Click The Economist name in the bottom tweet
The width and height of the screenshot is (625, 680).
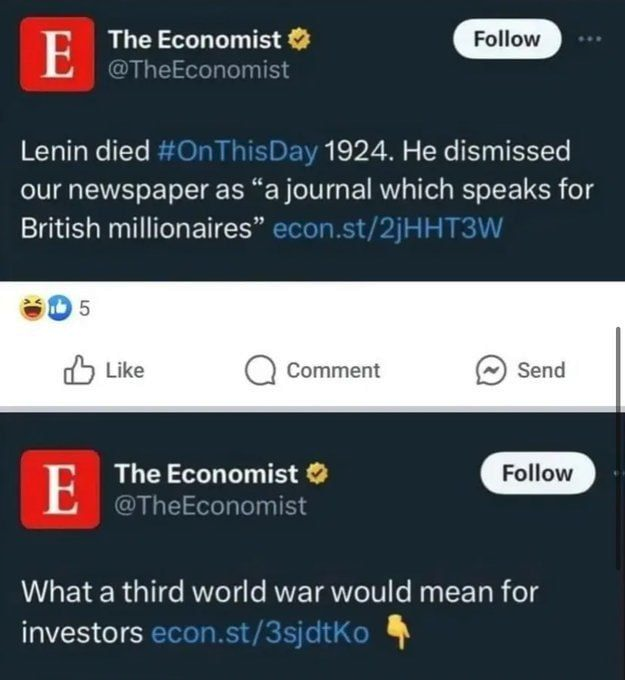click(x=210, y=473)
